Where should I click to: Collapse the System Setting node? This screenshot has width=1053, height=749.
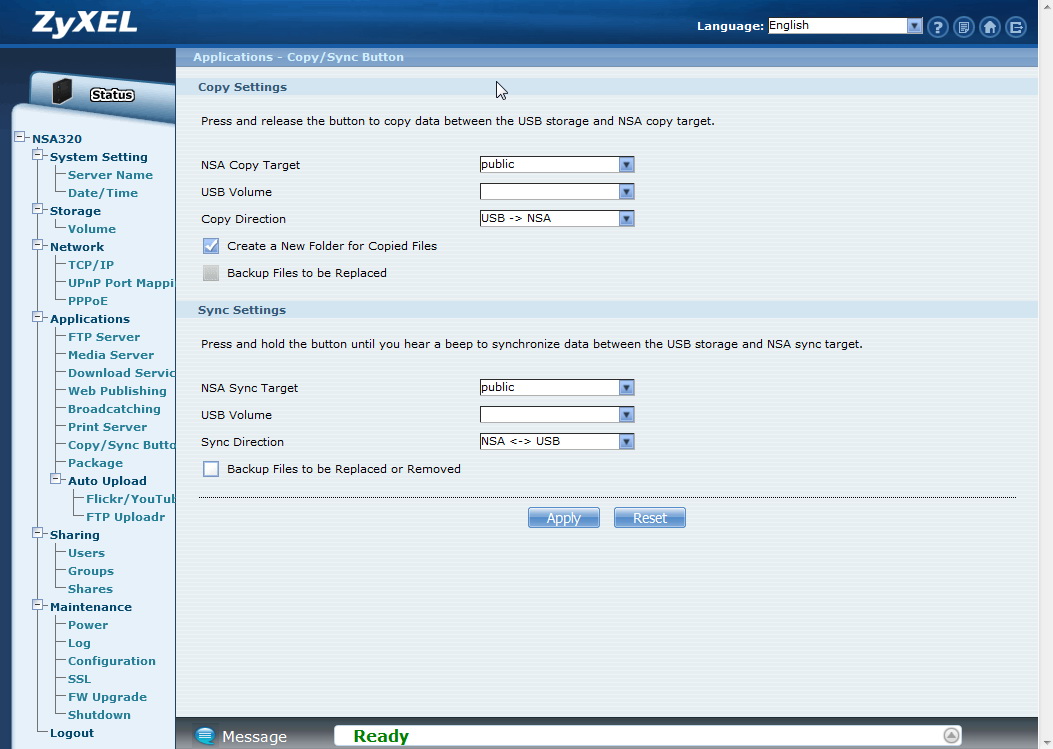[x=38, y=155]
